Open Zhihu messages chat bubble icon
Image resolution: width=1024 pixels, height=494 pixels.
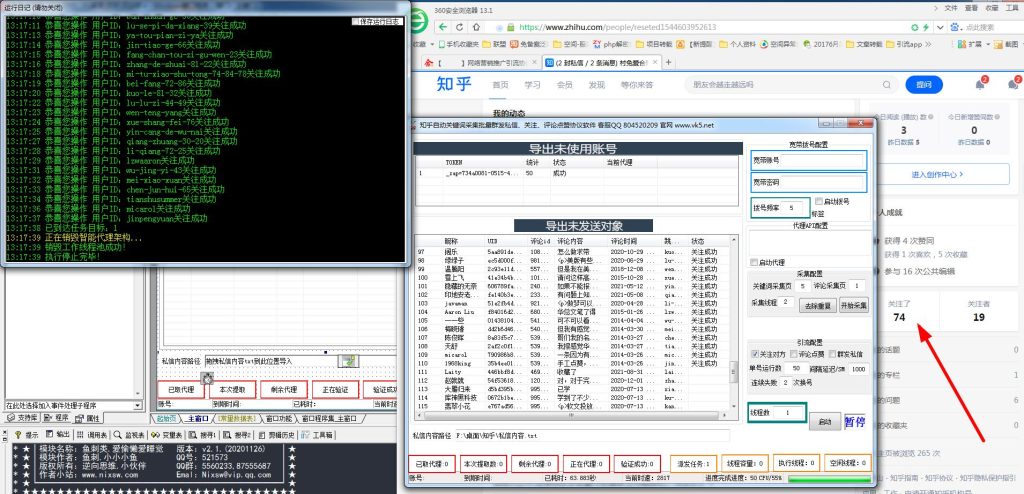[1012, 84]
